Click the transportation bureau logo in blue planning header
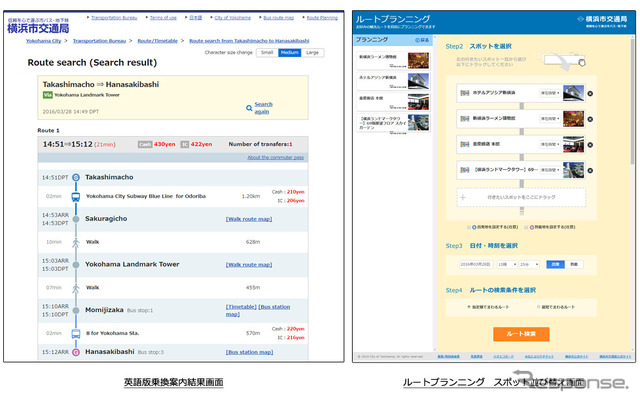The width and height of the screenshot is (640, 402). pos(602,21)
